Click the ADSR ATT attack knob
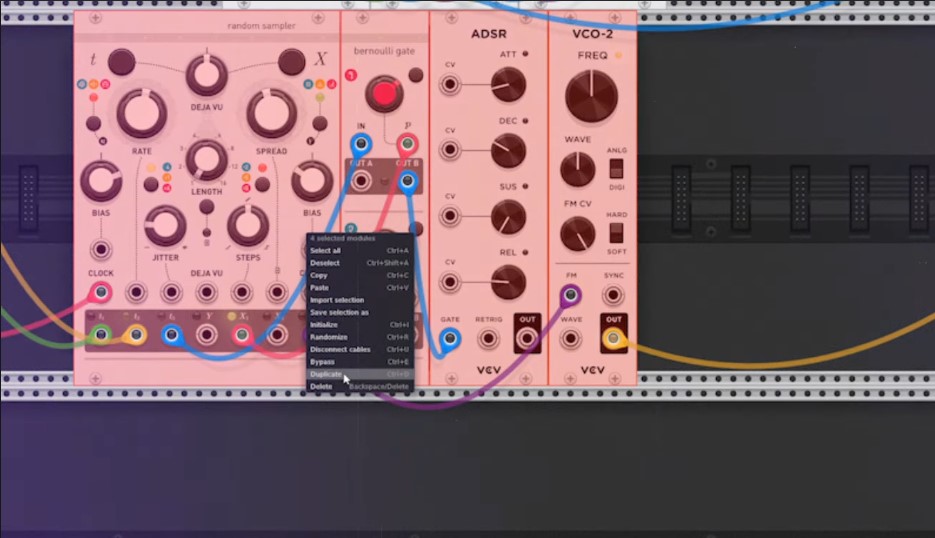The image size is (935, 538). 508,85
